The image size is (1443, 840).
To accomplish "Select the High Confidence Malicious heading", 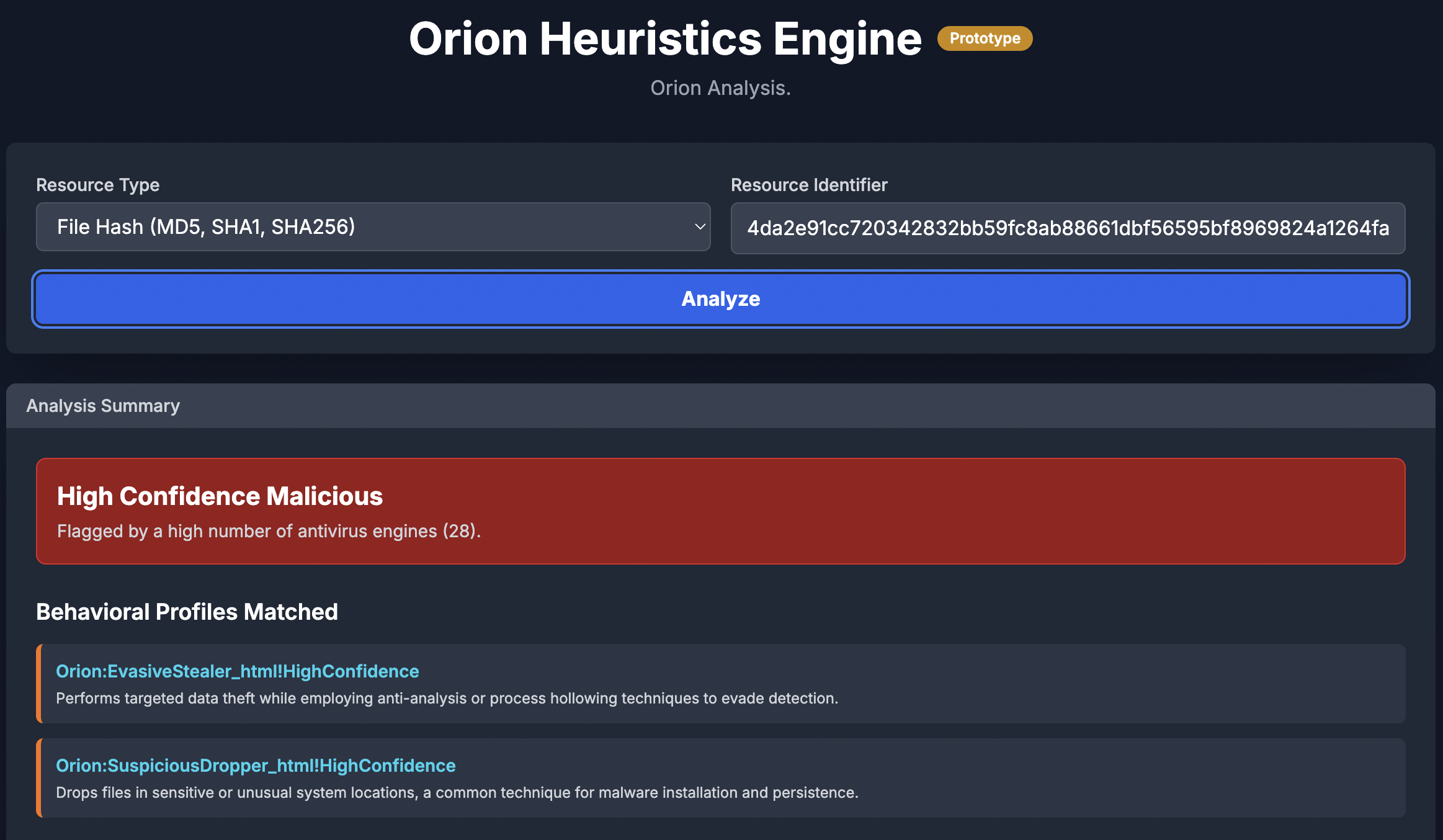I will tap(220, 496).
